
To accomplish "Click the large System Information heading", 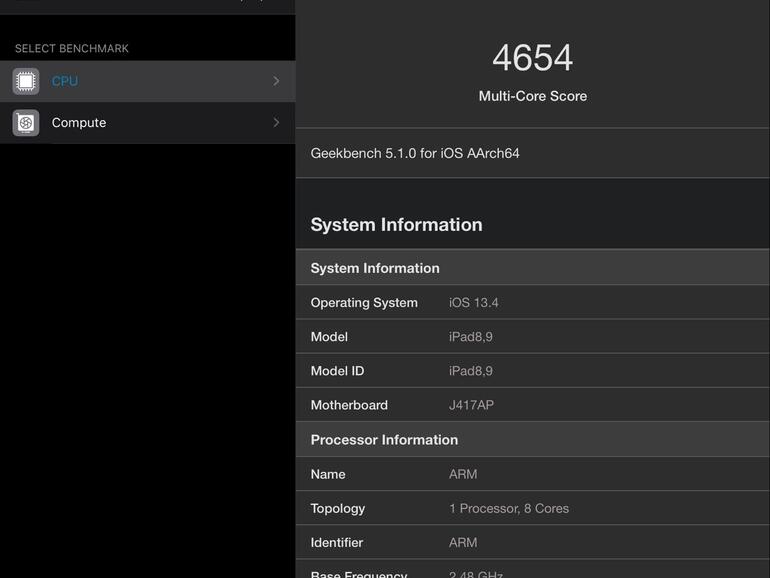I will tap(396, 224).
